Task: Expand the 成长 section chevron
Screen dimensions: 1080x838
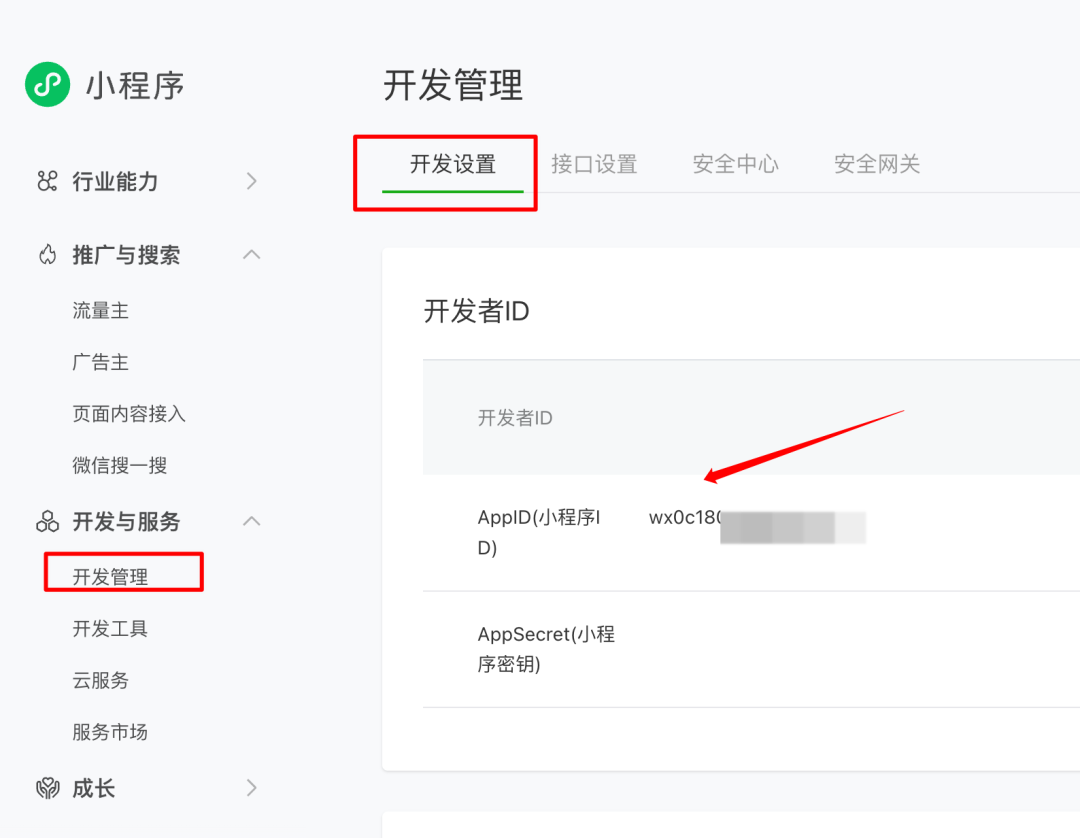Action: click(251, 788)
